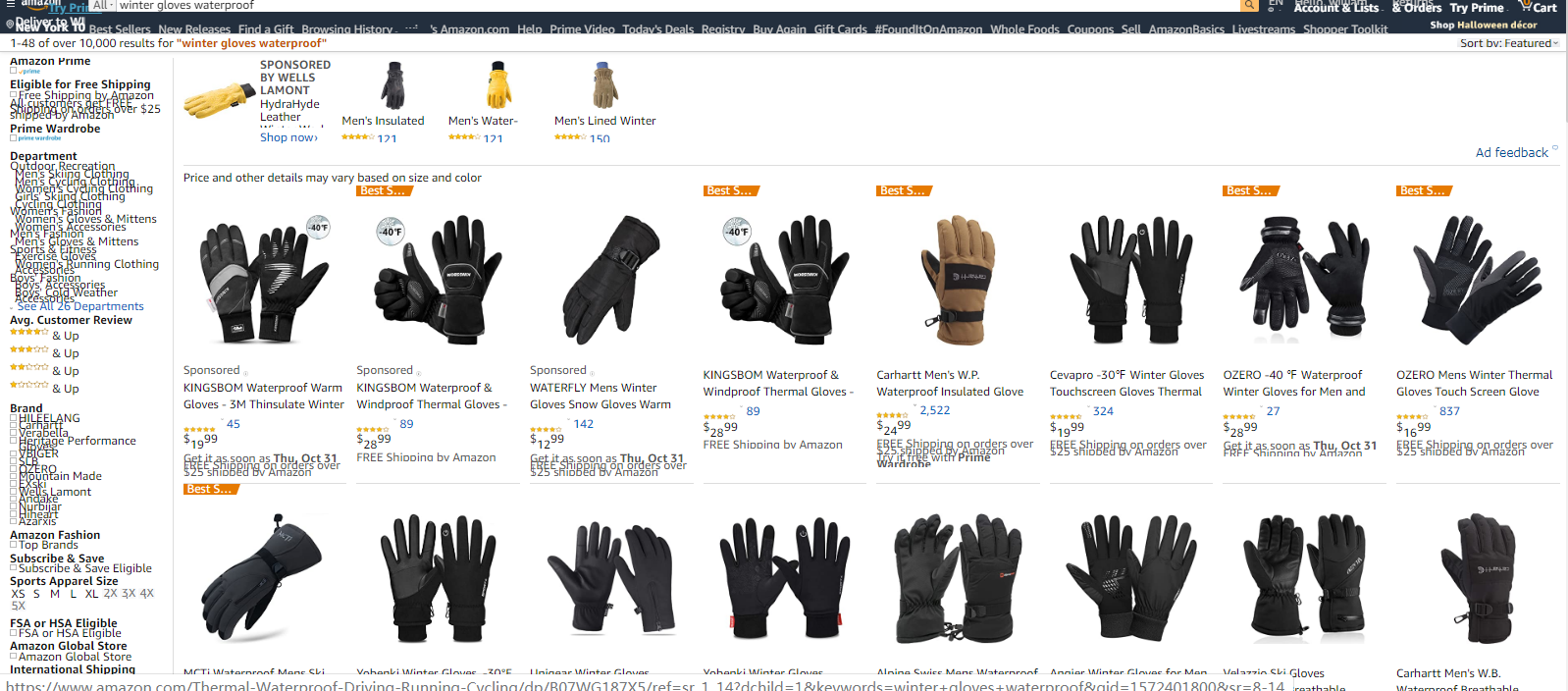Enable the Free Shipping by Amazon checkbox

(14, 95)
